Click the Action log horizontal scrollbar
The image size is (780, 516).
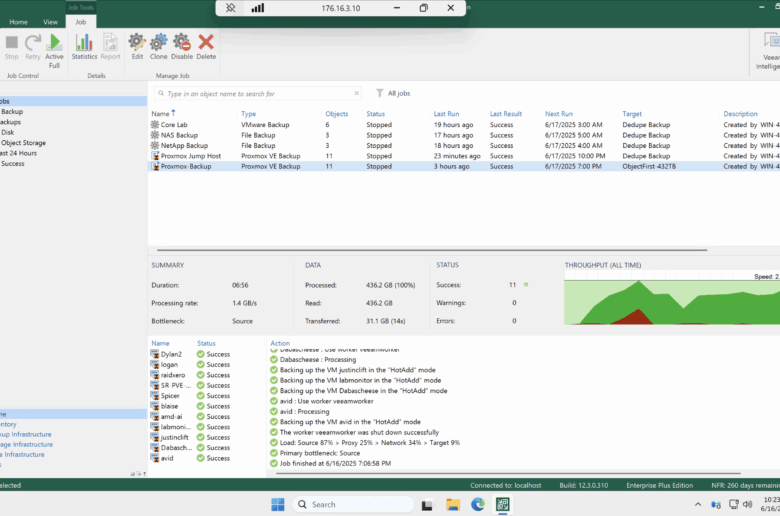(x=508, y=473)
